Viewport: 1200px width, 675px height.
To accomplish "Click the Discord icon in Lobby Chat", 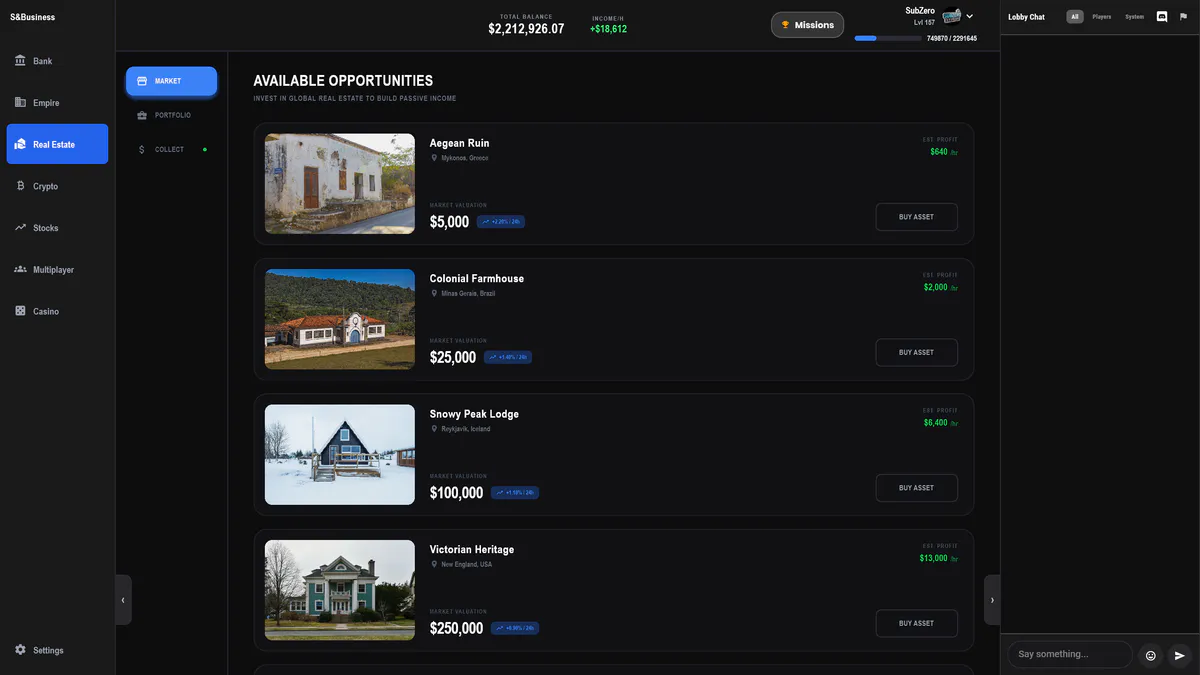I will pos(1162,17).
